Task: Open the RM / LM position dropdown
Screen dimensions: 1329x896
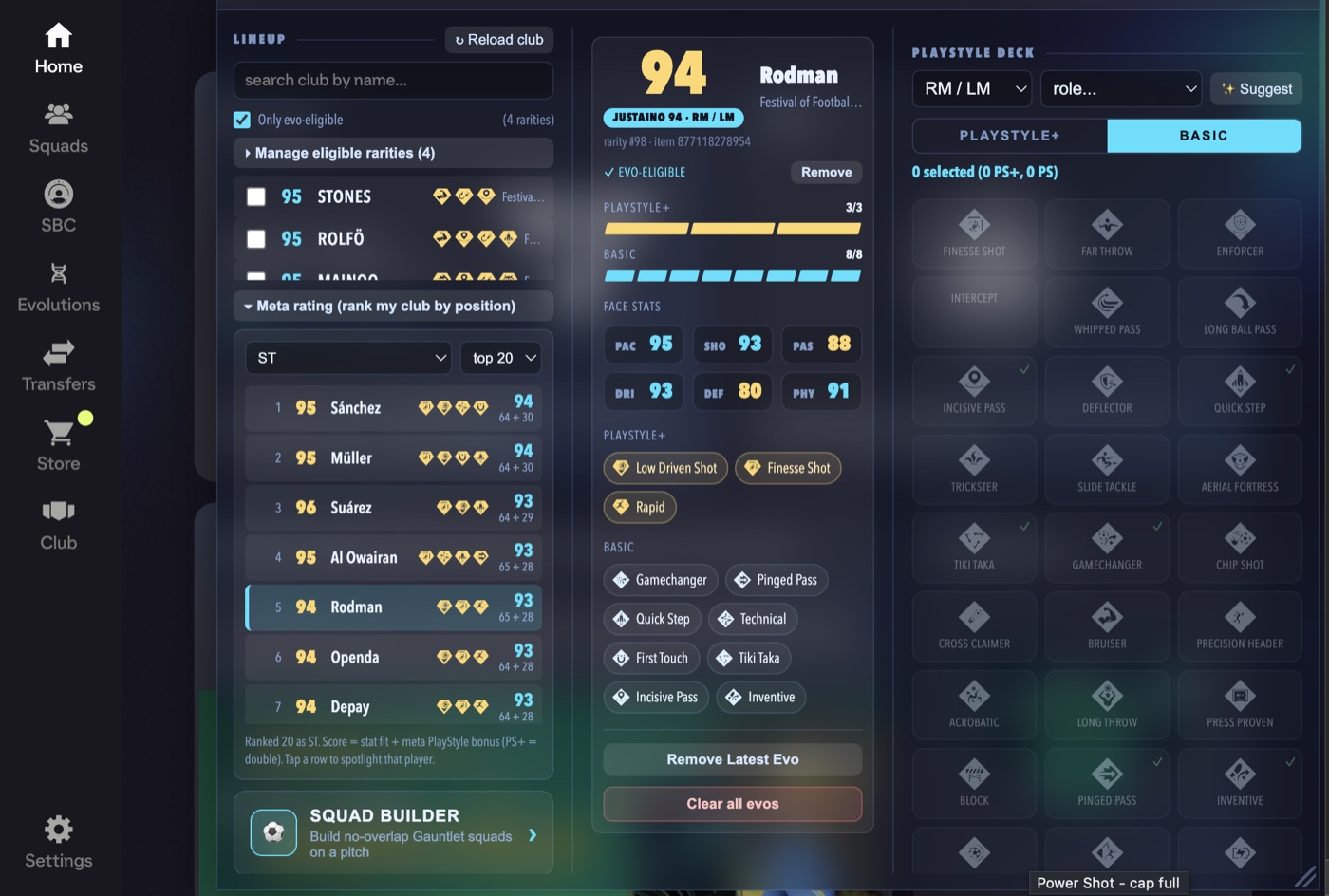Action: coord(972,88)
